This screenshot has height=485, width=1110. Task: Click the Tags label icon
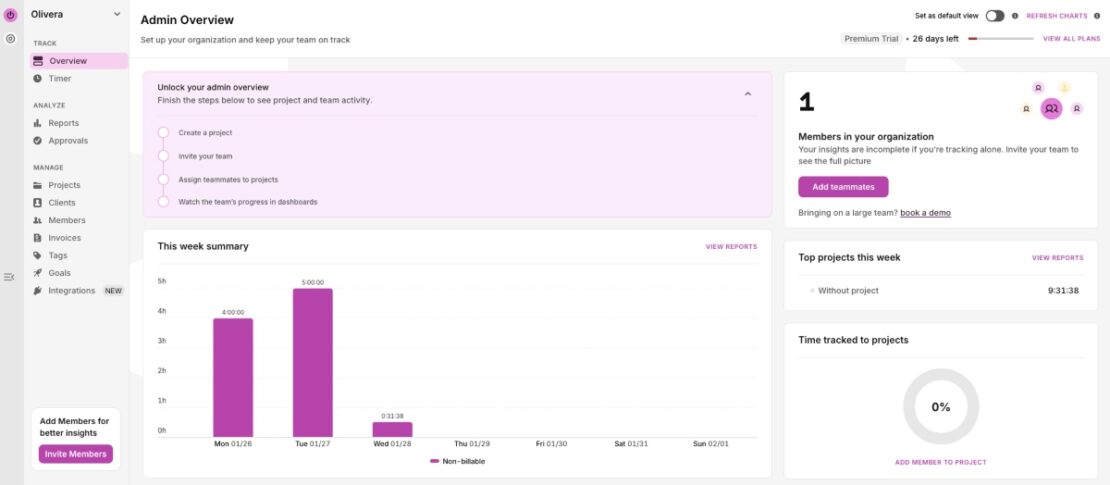(38, 256)
